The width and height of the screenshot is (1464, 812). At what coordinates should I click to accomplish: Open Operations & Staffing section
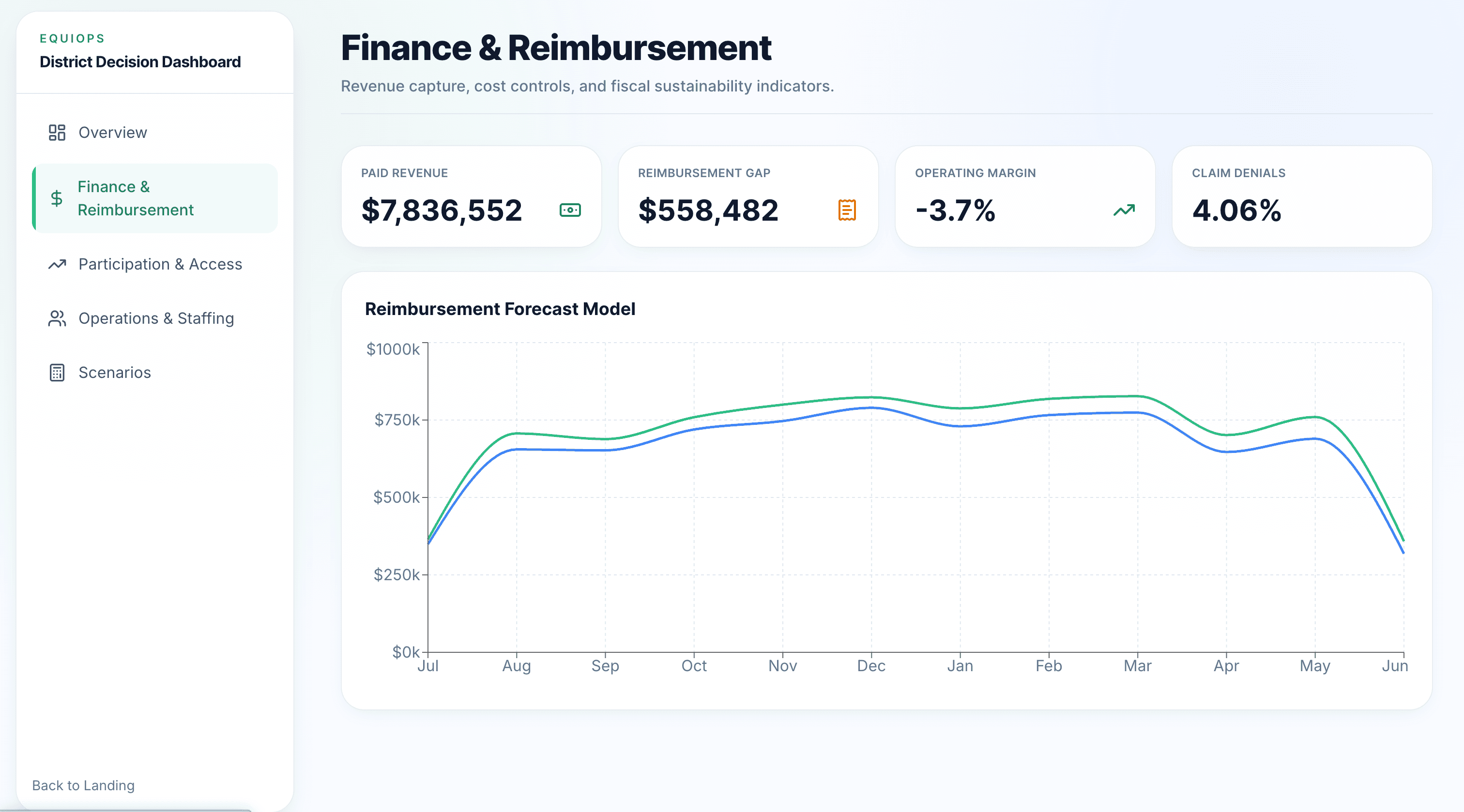pyautogui.click(x=156, y=318)
